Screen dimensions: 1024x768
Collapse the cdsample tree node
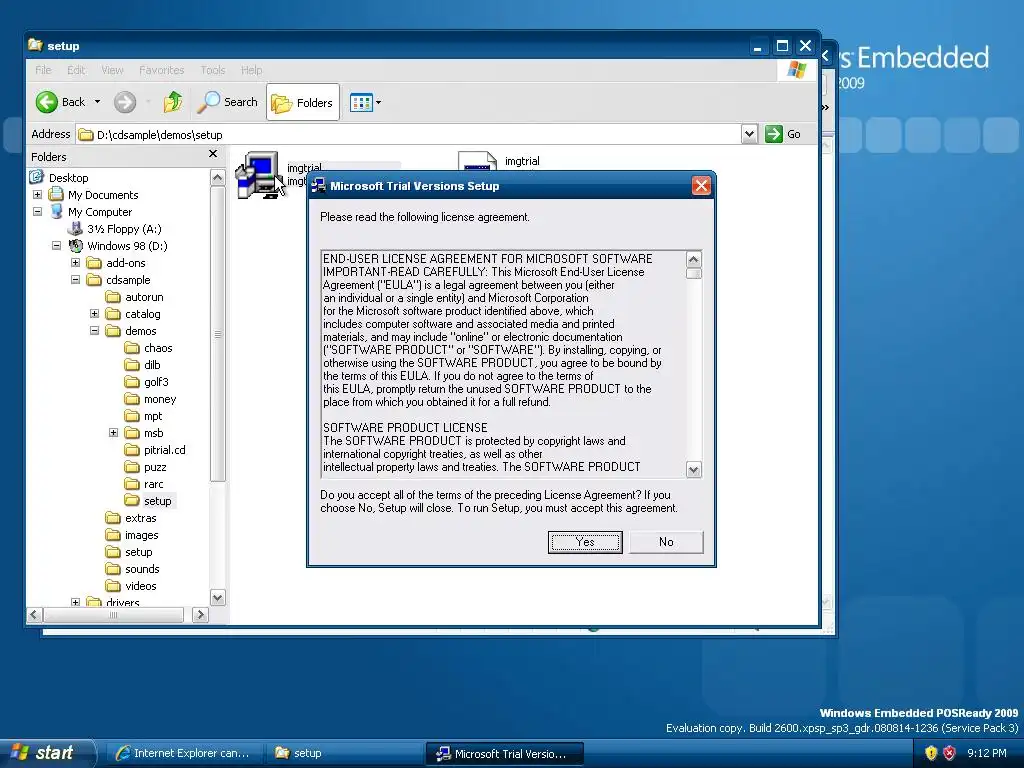pyautogui.click(x=75, y=280)
